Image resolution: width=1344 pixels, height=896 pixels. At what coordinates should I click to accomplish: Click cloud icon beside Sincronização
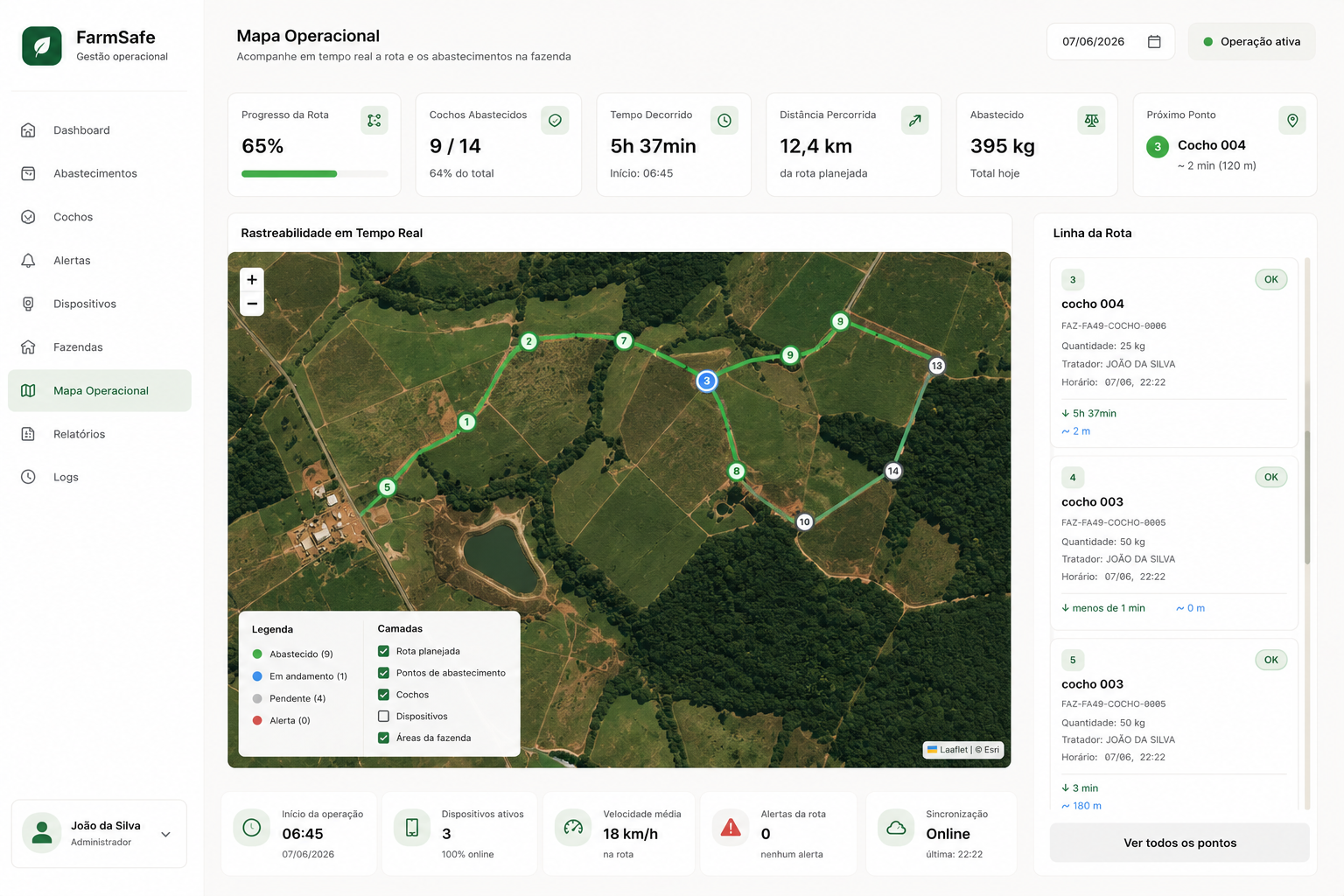pyautogui.click(x=896, y=828)
